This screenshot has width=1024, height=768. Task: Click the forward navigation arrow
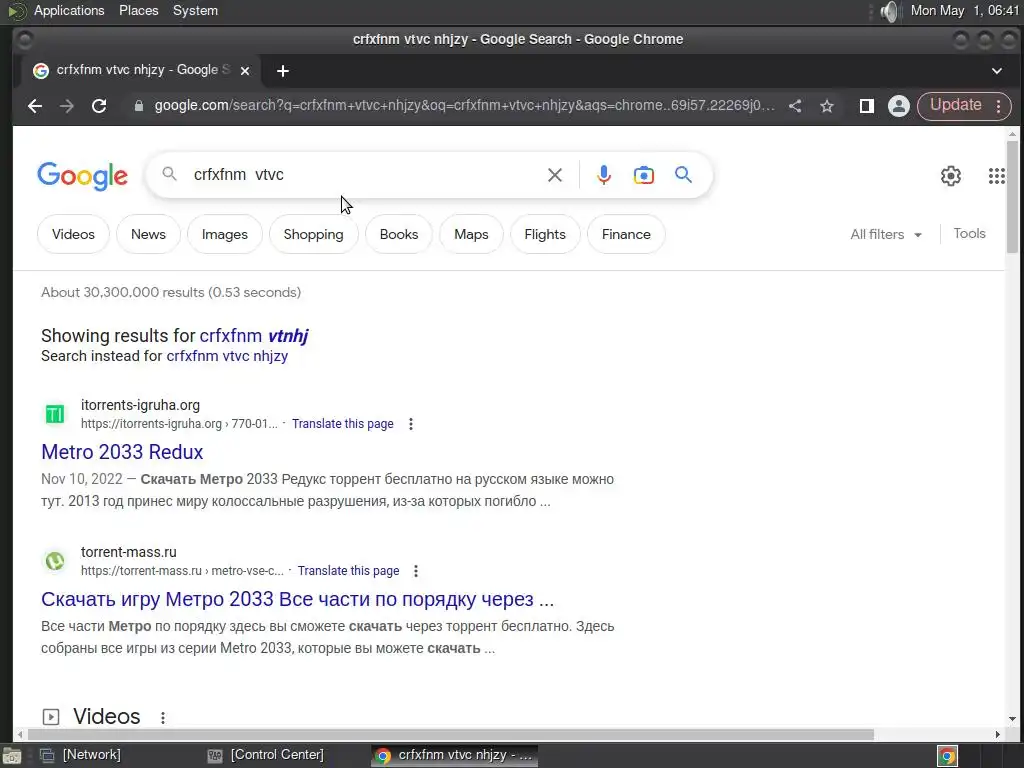click(67, 106)
